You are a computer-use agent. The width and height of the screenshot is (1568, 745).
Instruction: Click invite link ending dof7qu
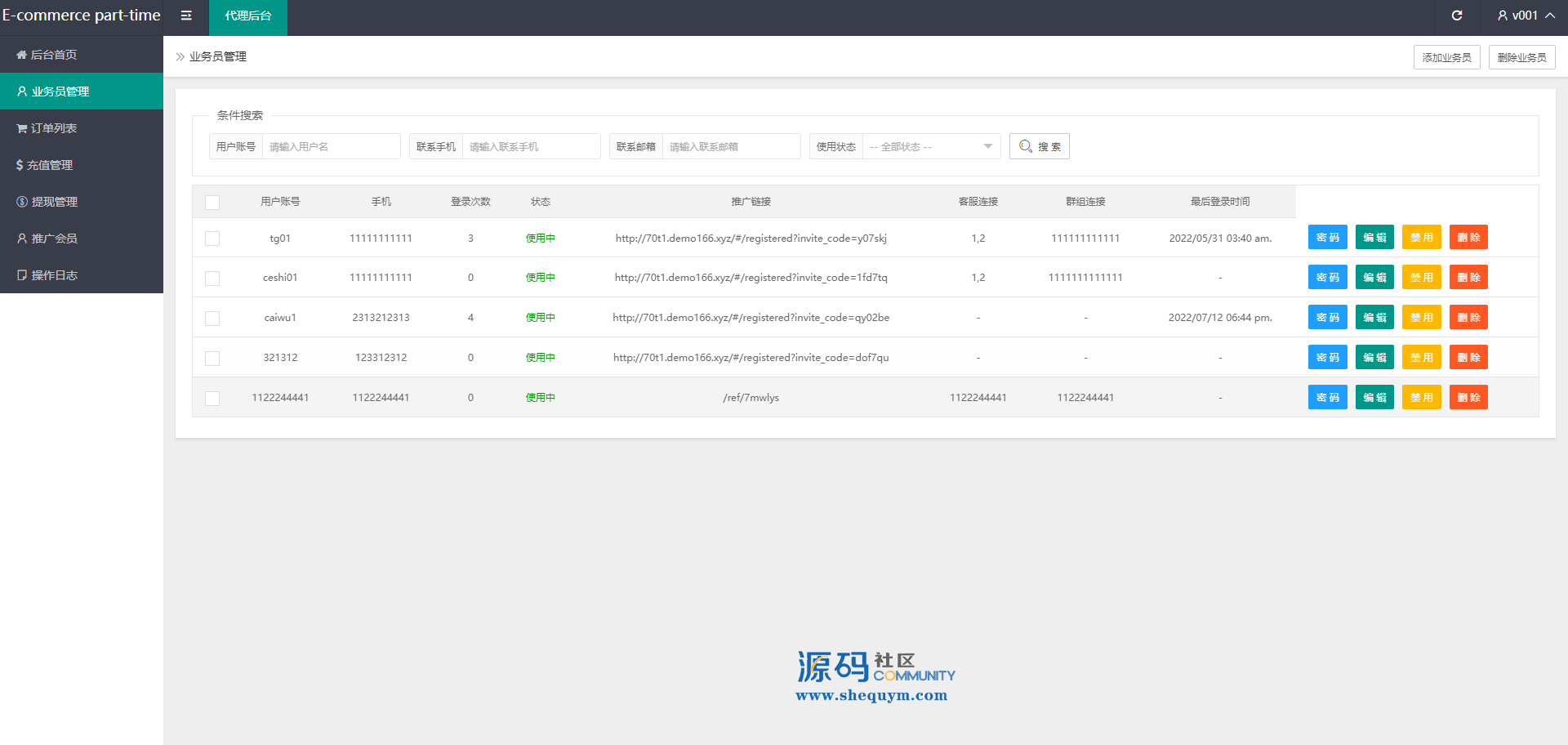pyautogui.click(x=751, y=358)
